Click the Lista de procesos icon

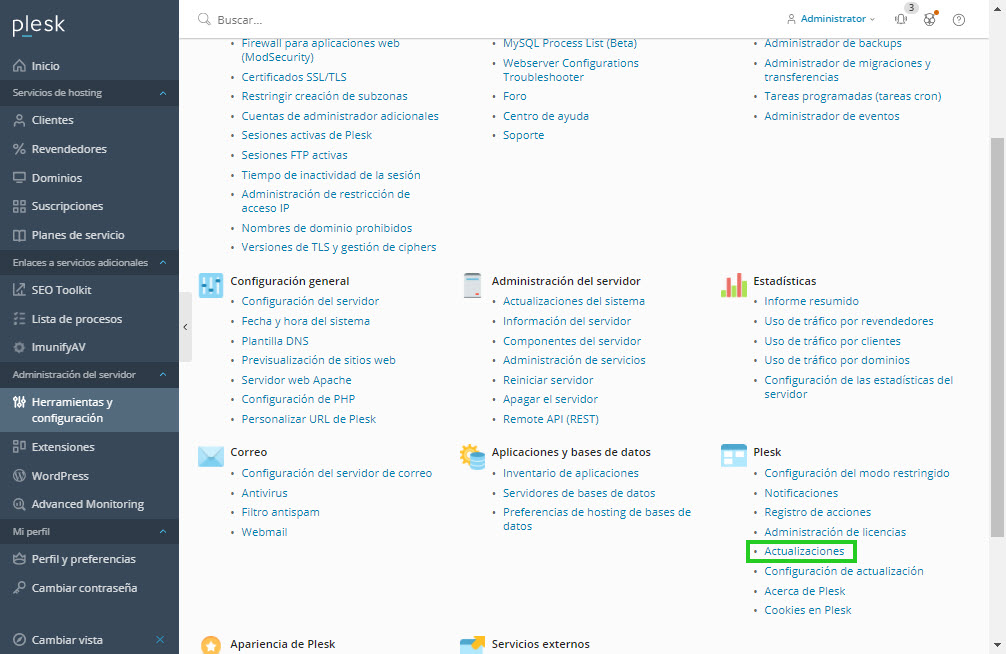(19, 318)
